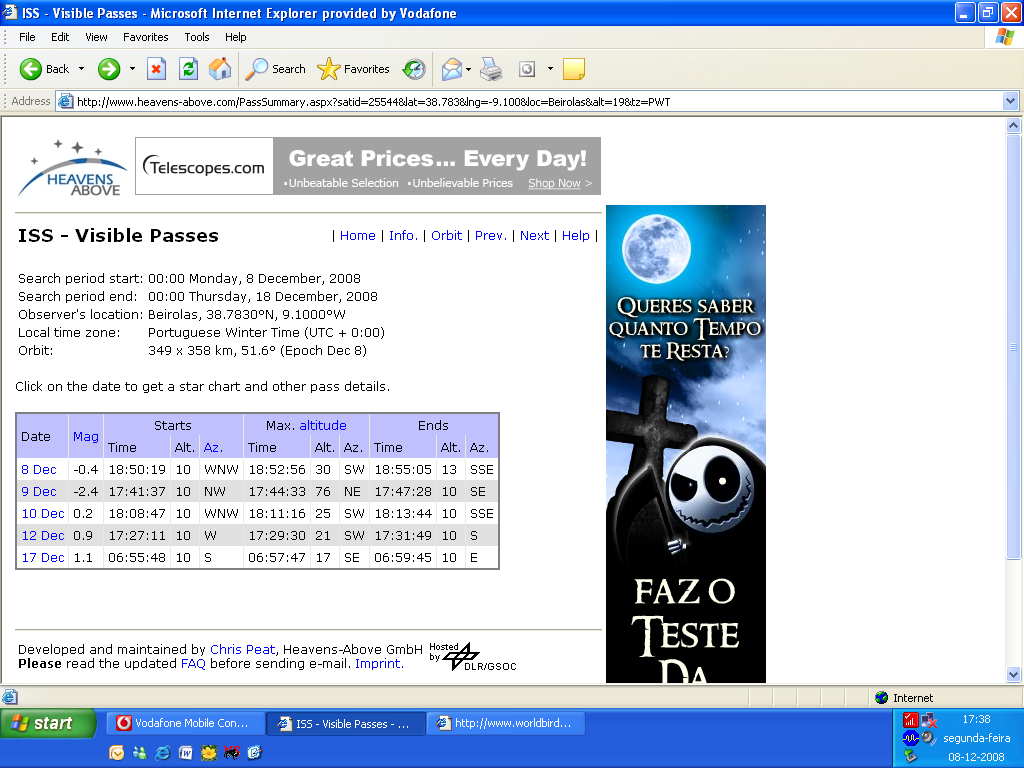Click the blue waveform tray icon
Viewport: 1024px width, 768px height.
coord(910,739)
